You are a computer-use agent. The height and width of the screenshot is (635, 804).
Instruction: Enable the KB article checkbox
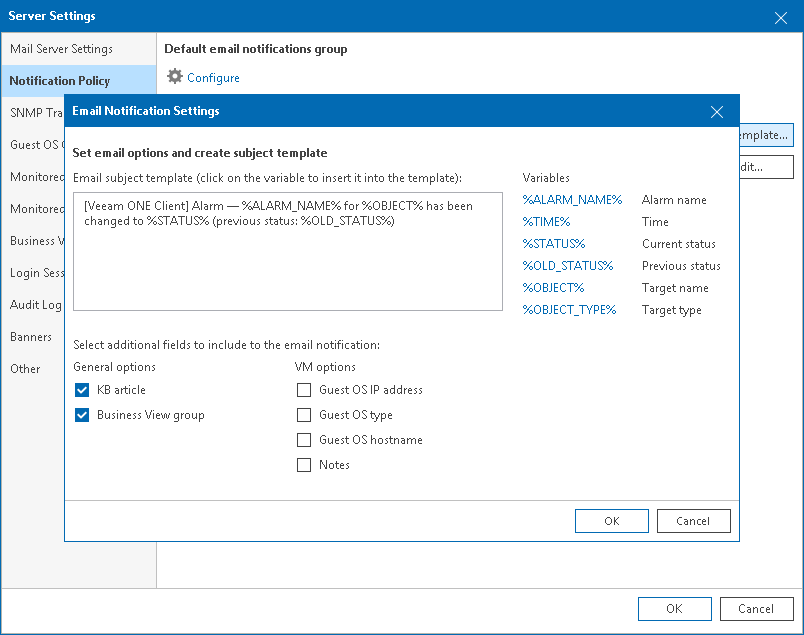pyautogui.click(x=81, y=390)
